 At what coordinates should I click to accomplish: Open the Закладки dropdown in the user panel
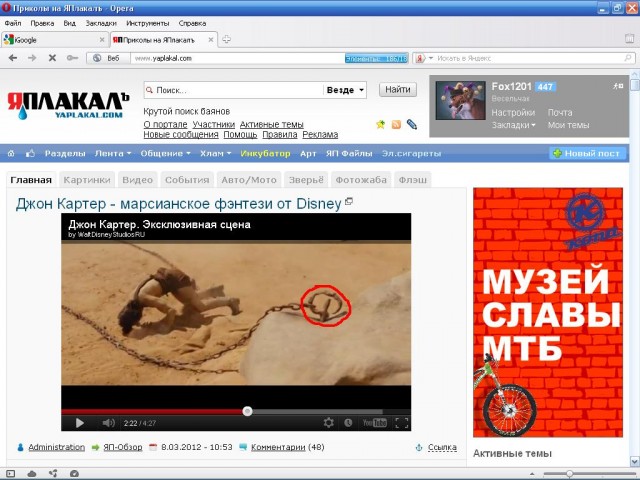point(513,125)
